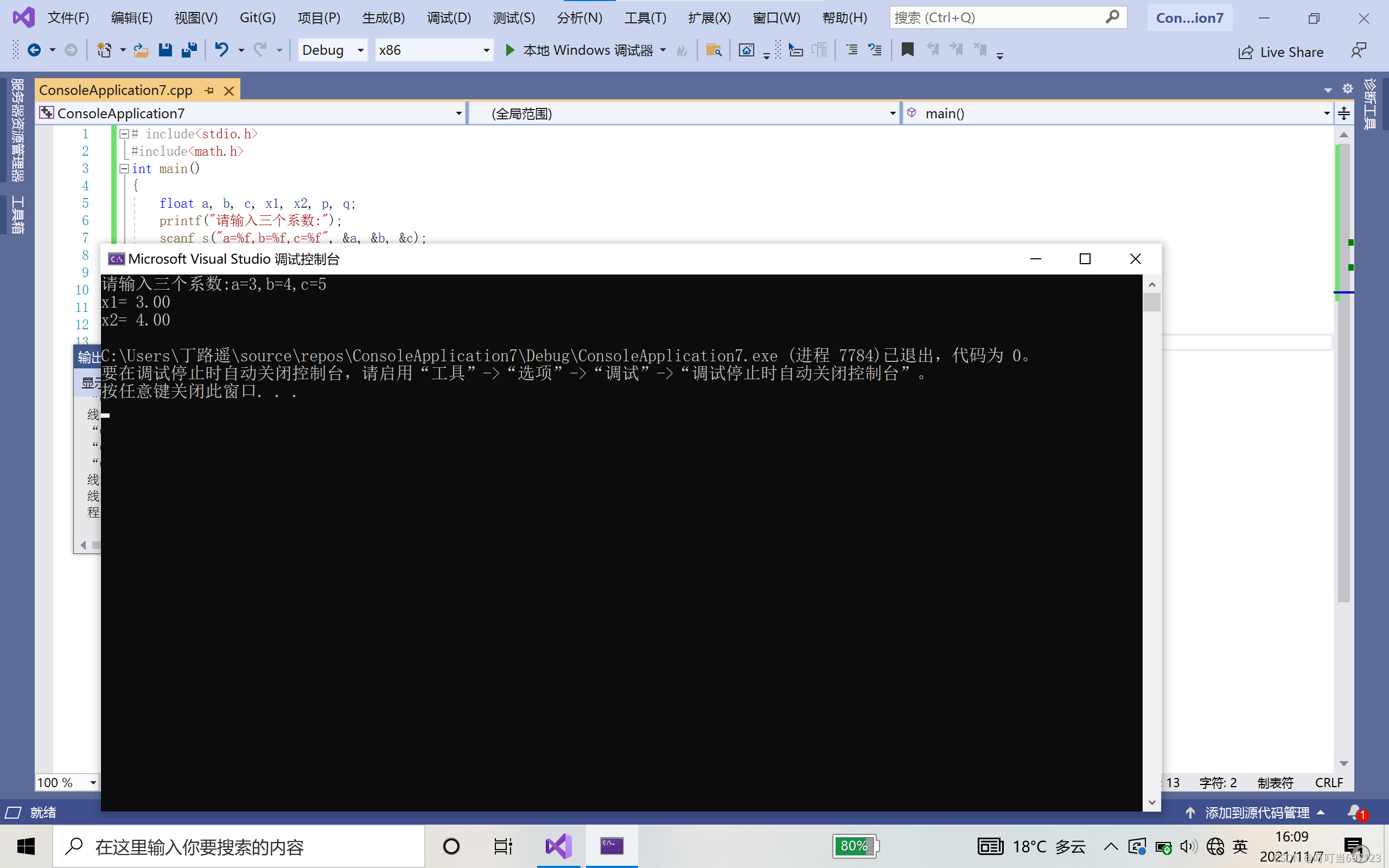This screenshot has height=868, width=1389.
Task: Open the 帮助(H) menu
Action: [844, 18]
